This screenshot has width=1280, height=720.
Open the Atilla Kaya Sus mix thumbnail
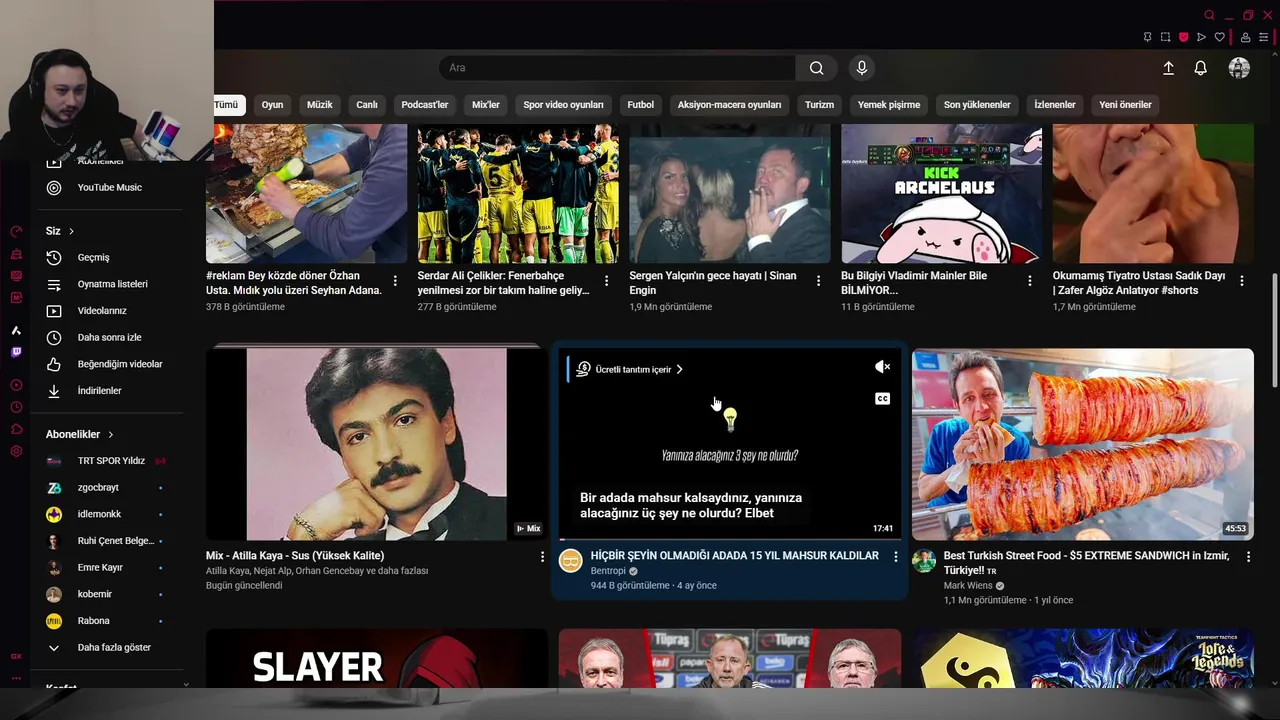coord(377,444)
